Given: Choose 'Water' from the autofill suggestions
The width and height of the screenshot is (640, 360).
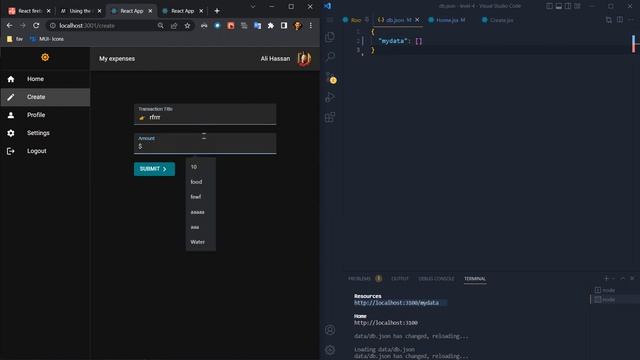Looking at the screenshot, I should tap(201, 242).
